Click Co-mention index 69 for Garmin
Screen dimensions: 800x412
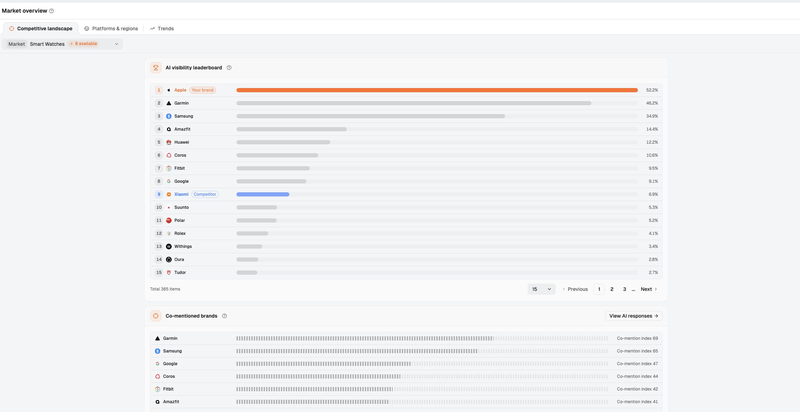pyautogui.click(x=637, y=339)
